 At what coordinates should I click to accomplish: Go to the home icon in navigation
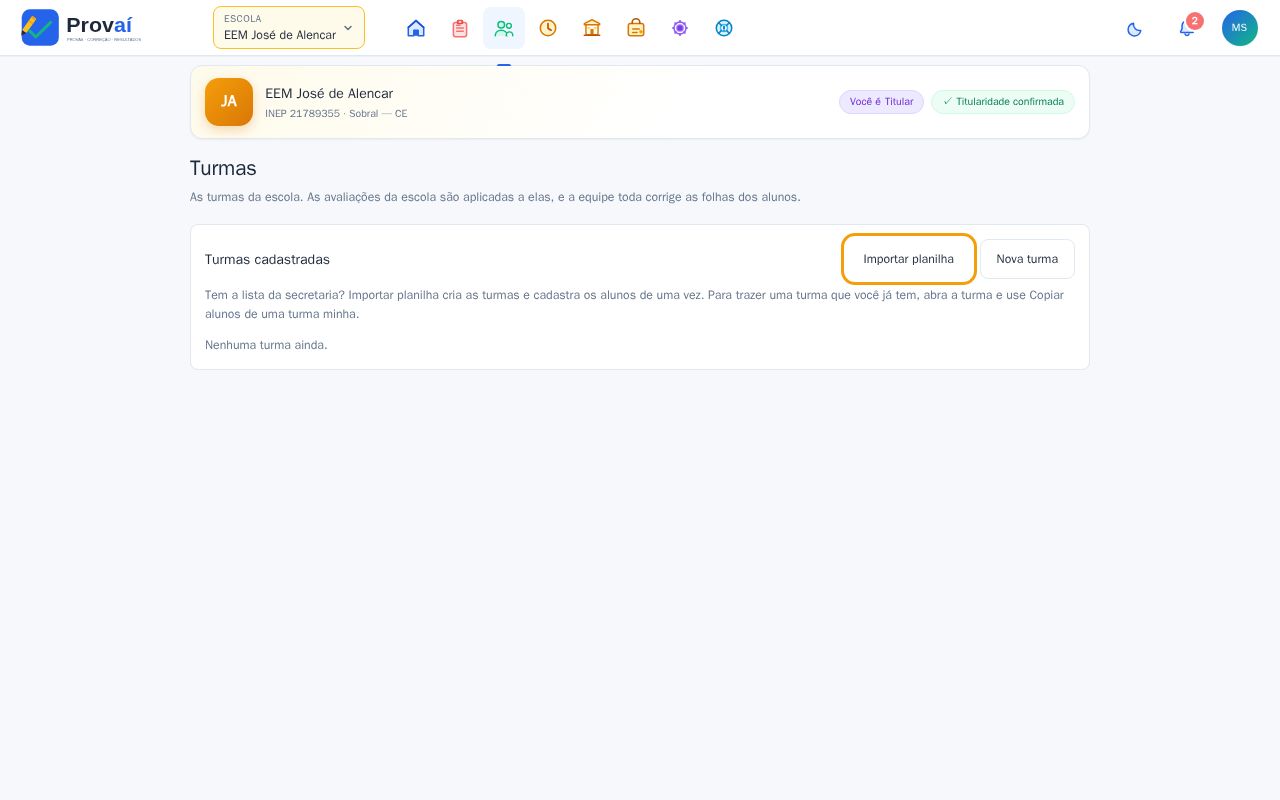(x=416, y=28)
